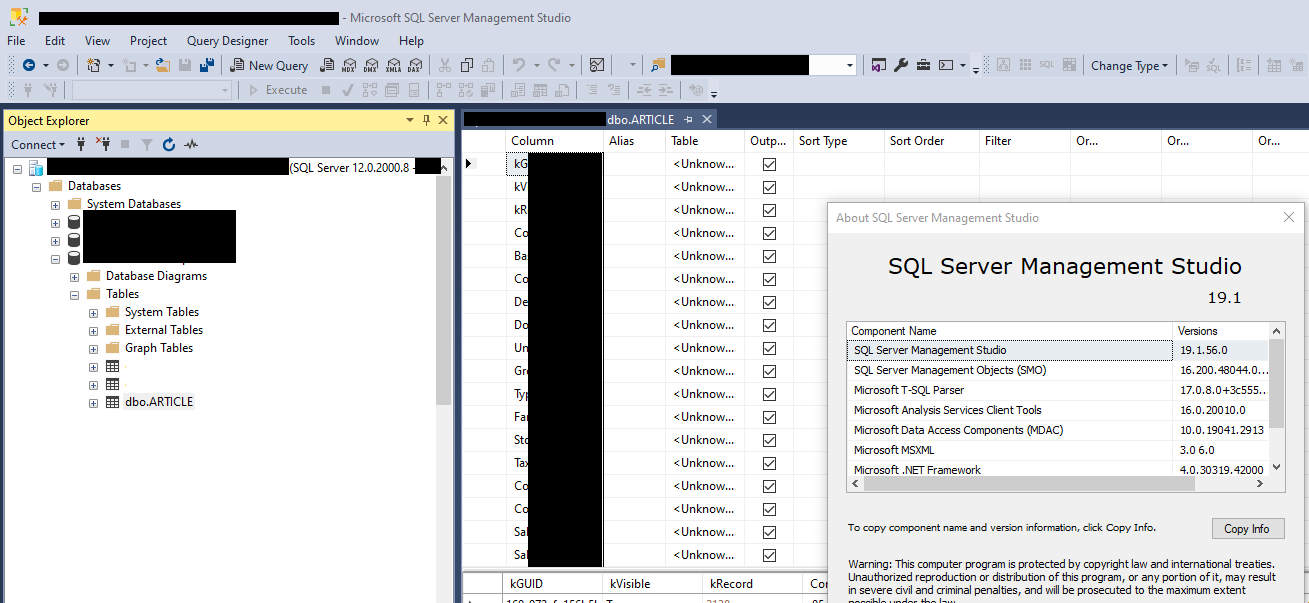This screenshot has width=1309, height=603.
Task: Select dbo.ARTICLE in Object Explorer
Action: click(159, 402)
